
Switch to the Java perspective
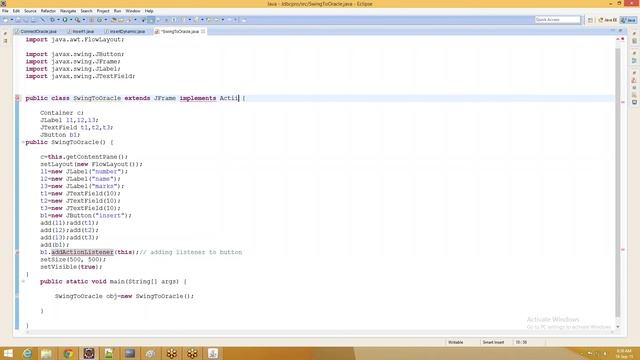pos(629,20)
